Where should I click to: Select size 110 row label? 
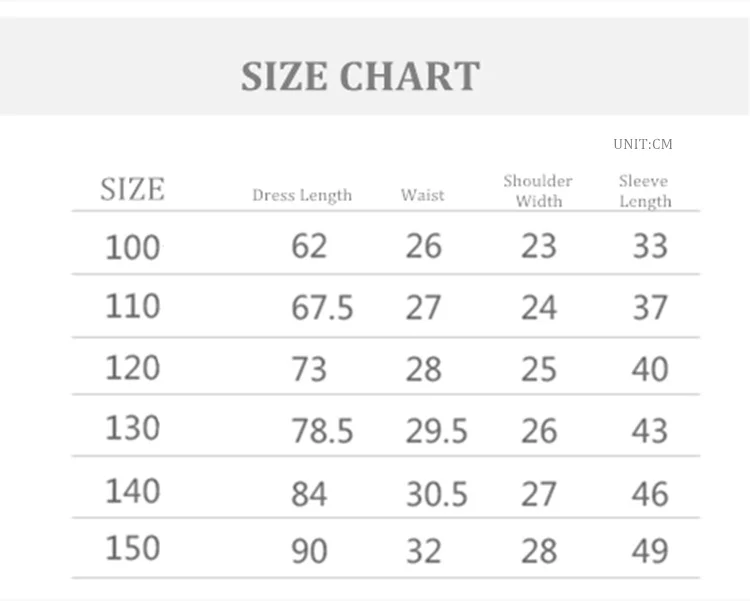[132, 306]
